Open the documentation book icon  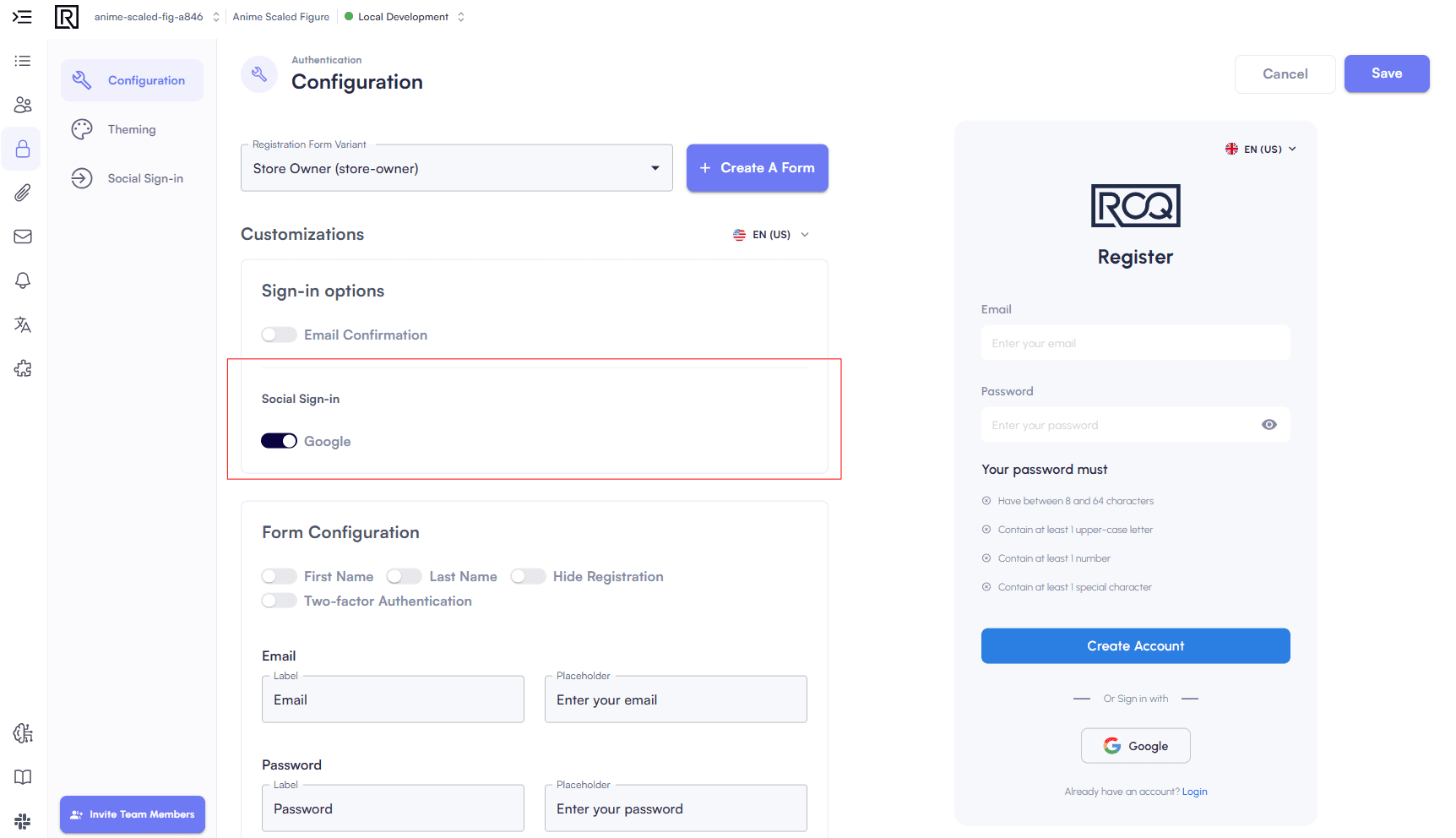pyautogui.click(x=22, y=777)
